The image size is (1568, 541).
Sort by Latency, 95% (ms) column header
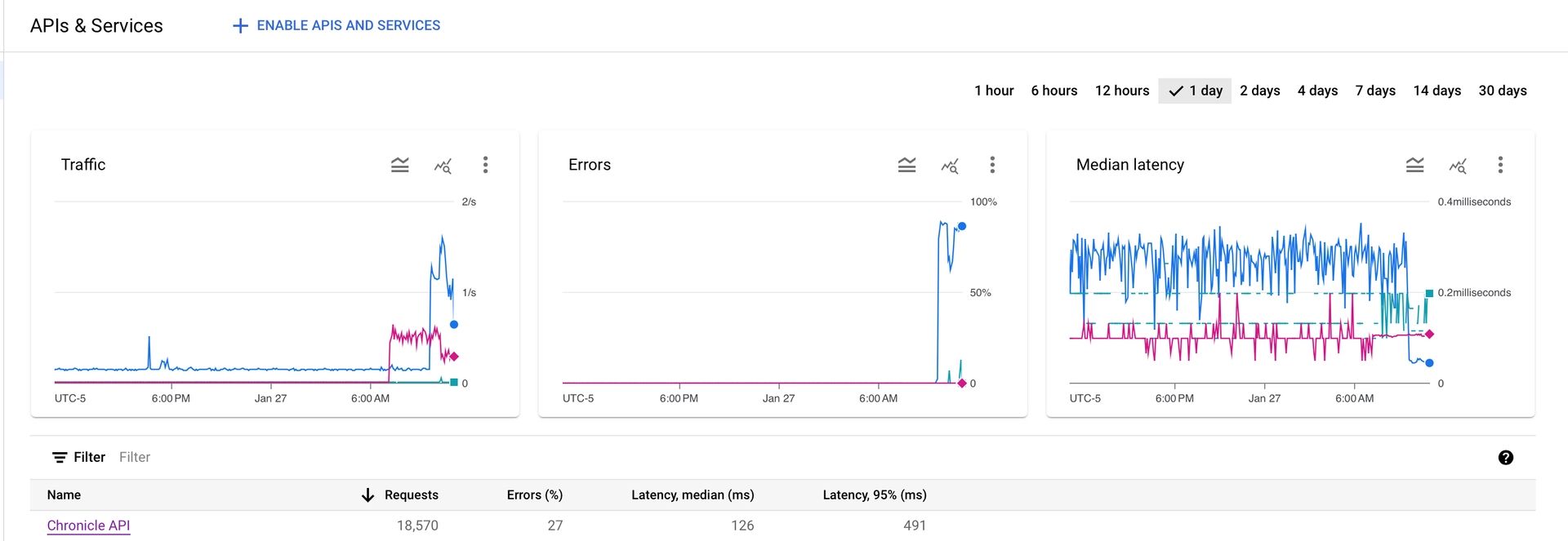click(875, 495)
